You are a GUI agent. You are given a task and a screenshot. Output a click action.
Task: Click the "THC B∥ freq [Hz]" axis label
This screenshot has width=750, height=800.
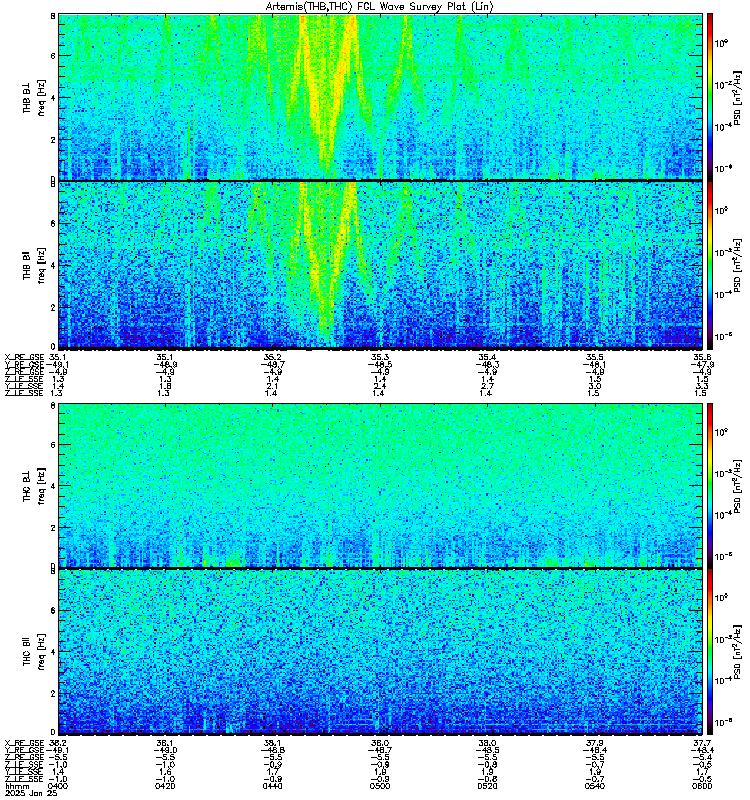(x=34, y=652)
